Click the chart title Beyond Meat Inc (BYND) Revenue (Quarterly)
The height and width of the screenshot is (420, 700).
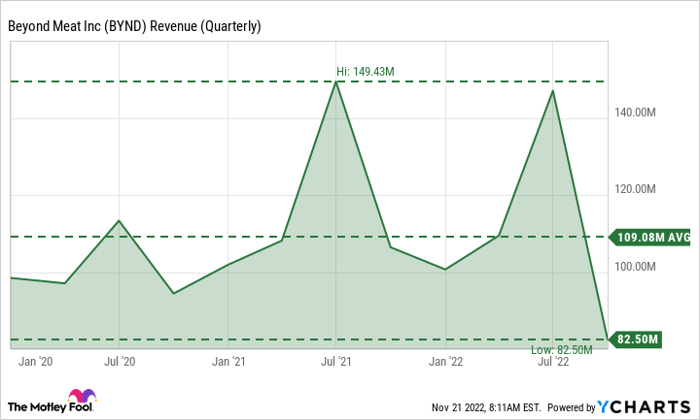click(134, 26)
